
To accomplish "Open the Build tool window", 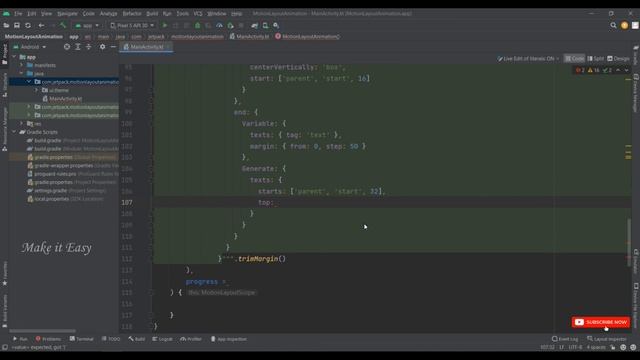I will 137,339.
